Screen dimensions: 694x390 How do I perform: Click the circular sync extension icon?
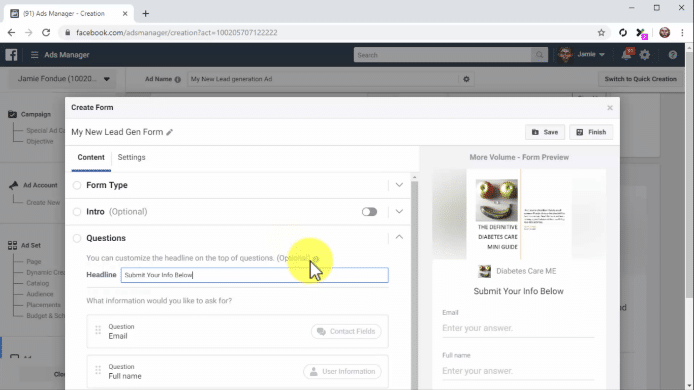[x=623, y=32]
